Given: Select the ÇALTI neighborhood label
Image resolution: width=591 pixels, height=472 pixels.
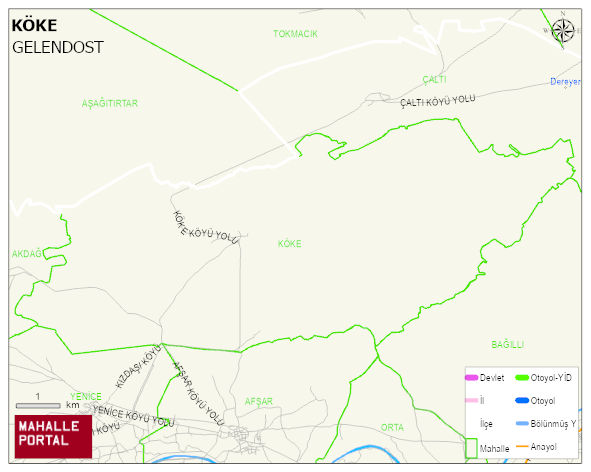Looking at the screenshot, I should (x=435, y=80).
